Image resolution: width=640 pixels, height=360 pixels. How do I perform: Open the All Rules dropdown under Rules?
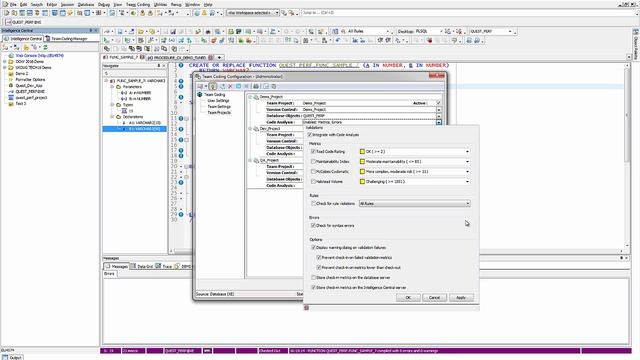[467, 203]
